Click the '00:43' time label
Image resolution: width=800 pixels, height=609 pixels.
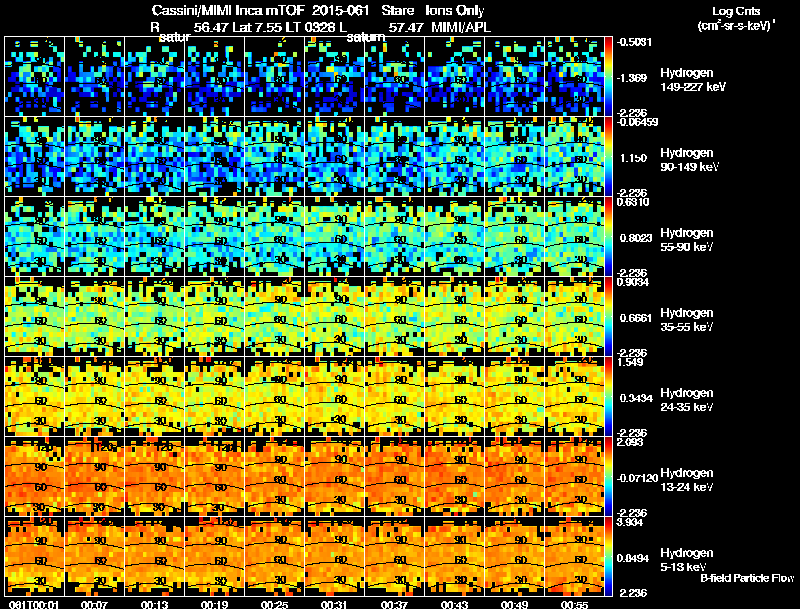tap(454, 605)
